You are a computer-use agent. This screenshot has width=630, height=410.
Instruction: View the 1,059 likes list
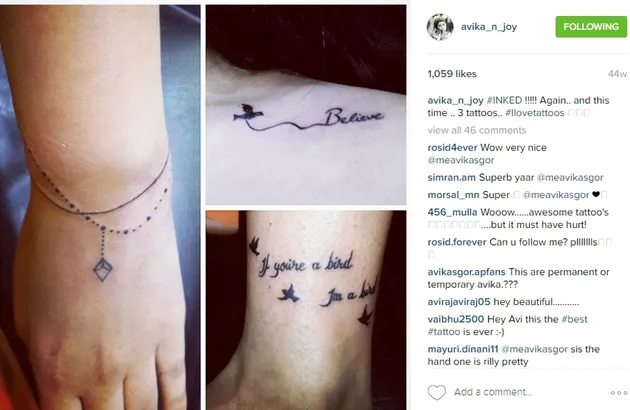point(452,74)
